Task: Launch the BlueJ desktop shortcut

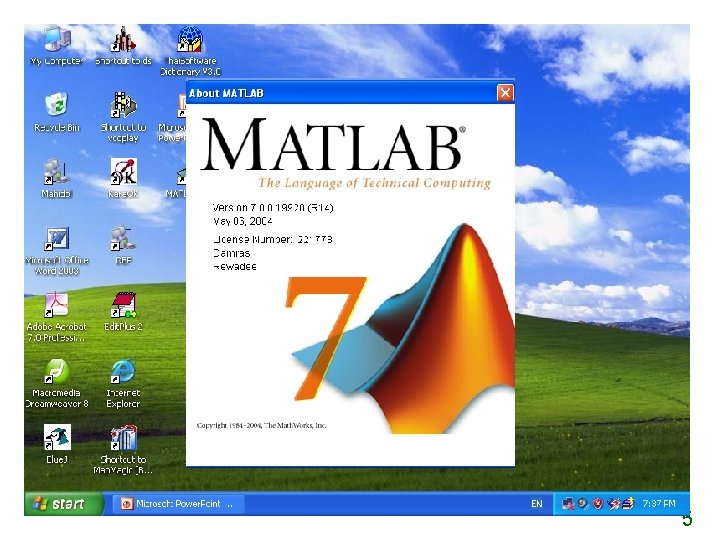Action: pyautogui.click(x=57, y=444)
